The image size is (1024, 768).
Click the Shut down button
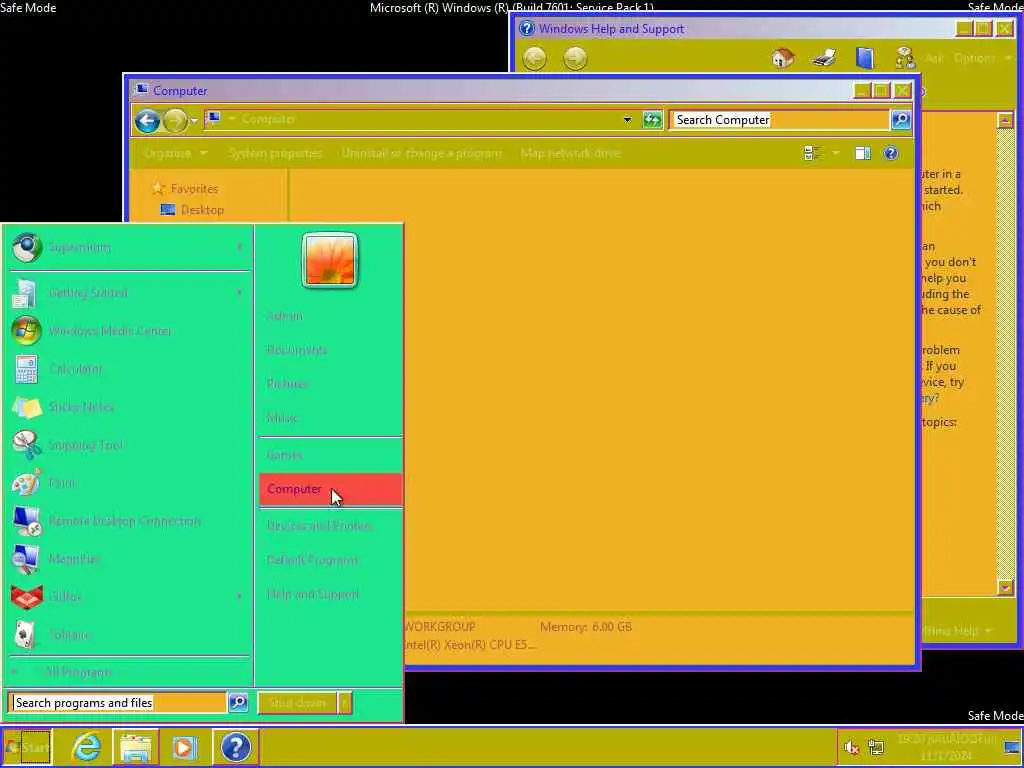pyautogui.click(x=297, y=703)
